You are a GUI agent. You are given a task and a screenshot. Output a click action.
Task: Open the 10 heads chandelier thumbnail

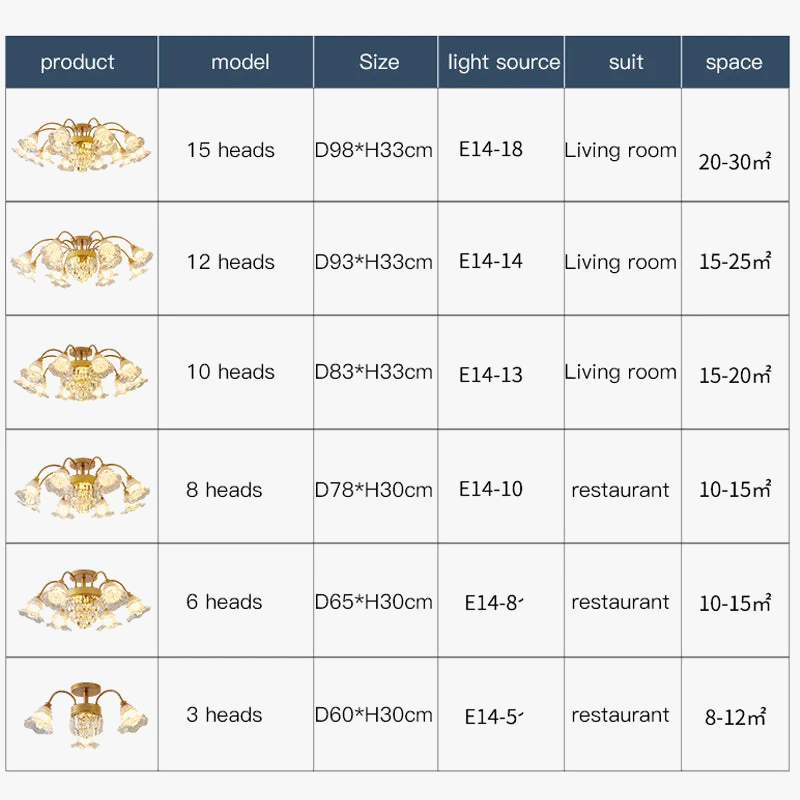(x=81, y=373)
